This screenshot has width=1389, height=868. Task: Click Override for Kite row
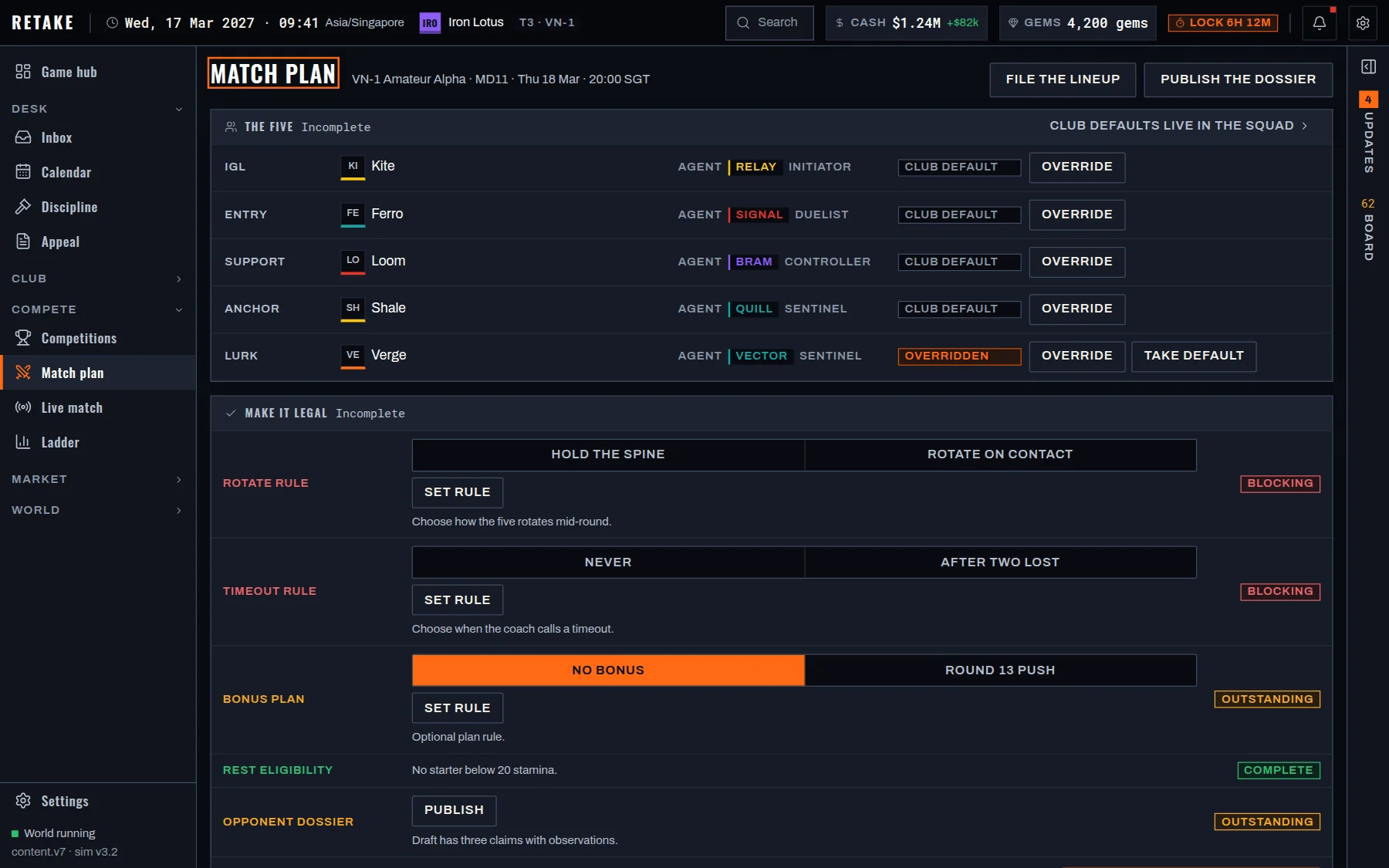pos(1077,167)
